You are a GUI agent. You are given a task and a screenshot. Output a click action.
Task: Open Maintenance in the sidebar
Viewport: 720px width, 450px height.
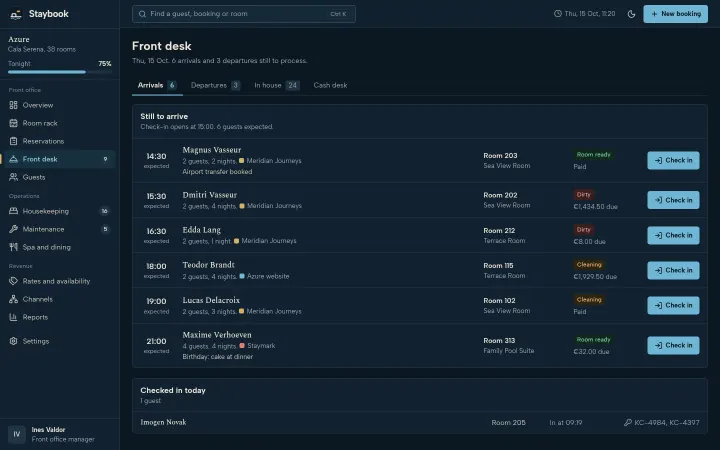point(60,229)
